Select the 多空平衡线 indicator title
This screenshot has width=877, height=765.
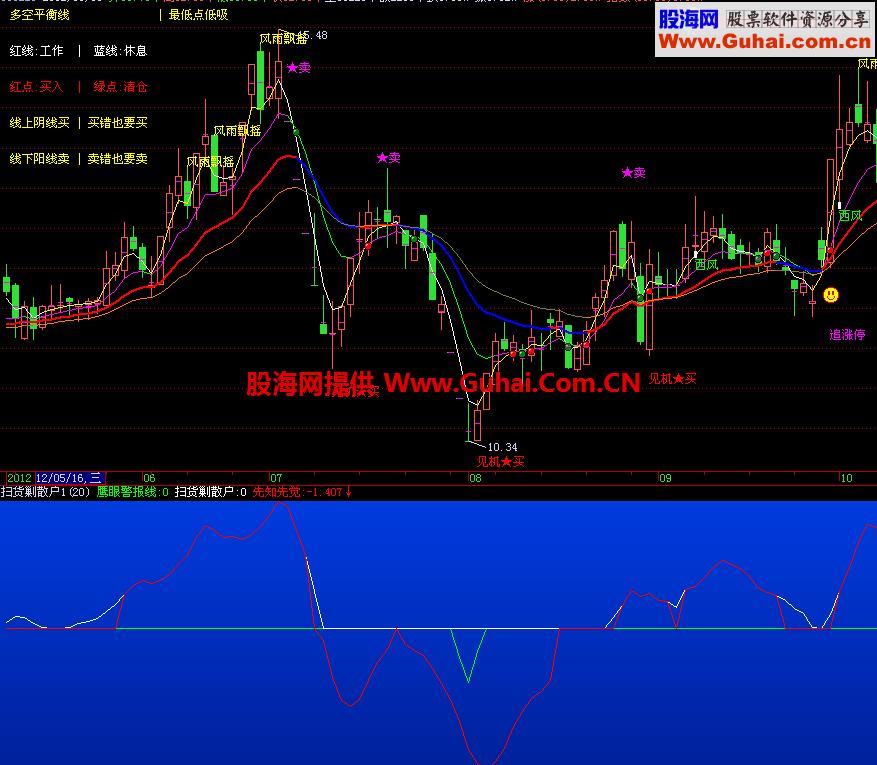pyautogui.click(x=40, y=15)
